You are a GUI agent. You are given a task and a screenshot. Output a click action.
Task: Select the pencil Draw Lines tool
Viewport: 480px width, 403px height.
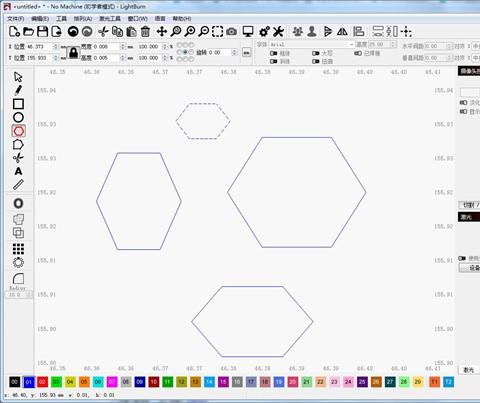18,90
